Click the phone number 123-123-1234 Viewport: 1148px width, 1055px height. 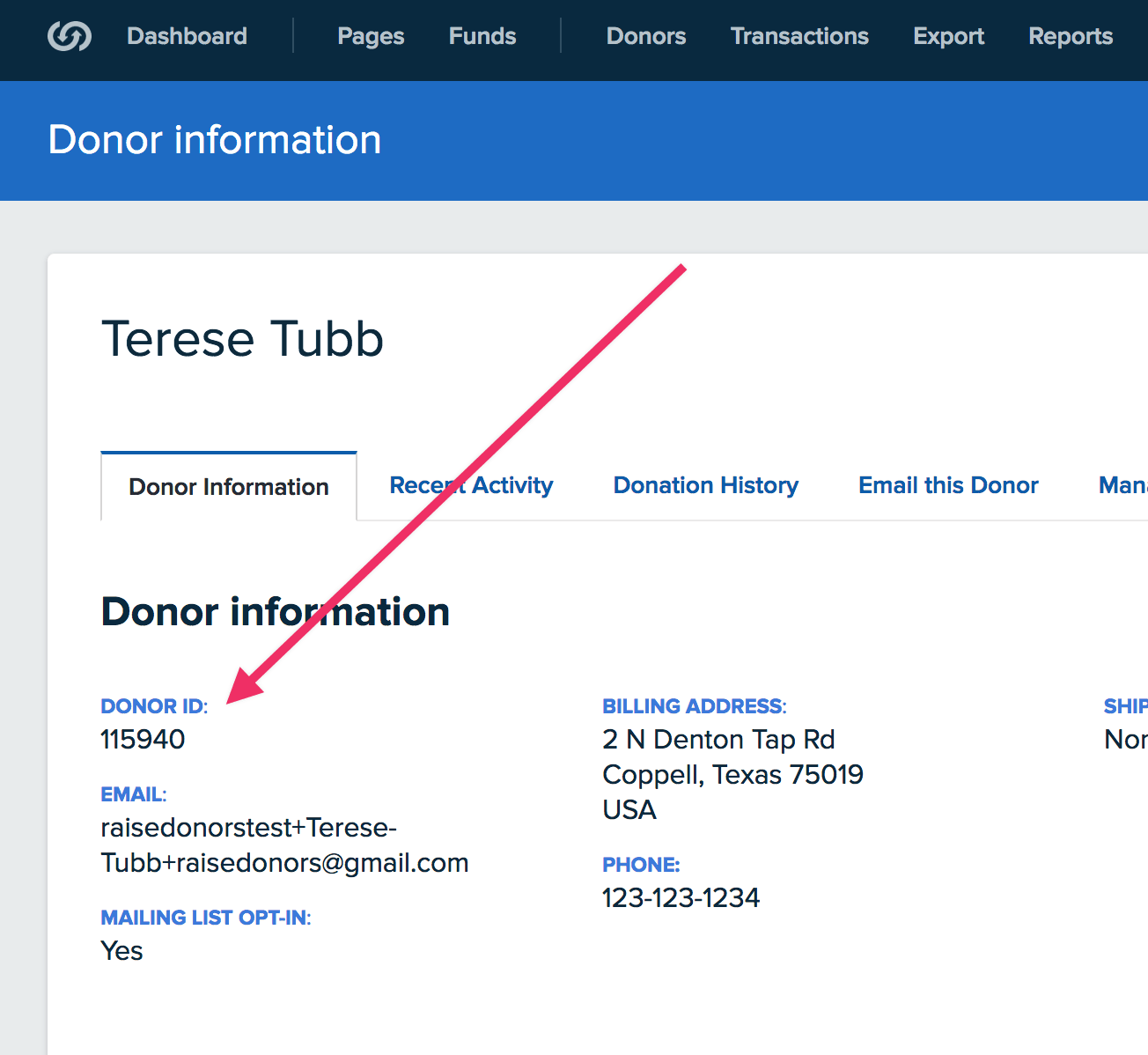click(x=681, y=898)
